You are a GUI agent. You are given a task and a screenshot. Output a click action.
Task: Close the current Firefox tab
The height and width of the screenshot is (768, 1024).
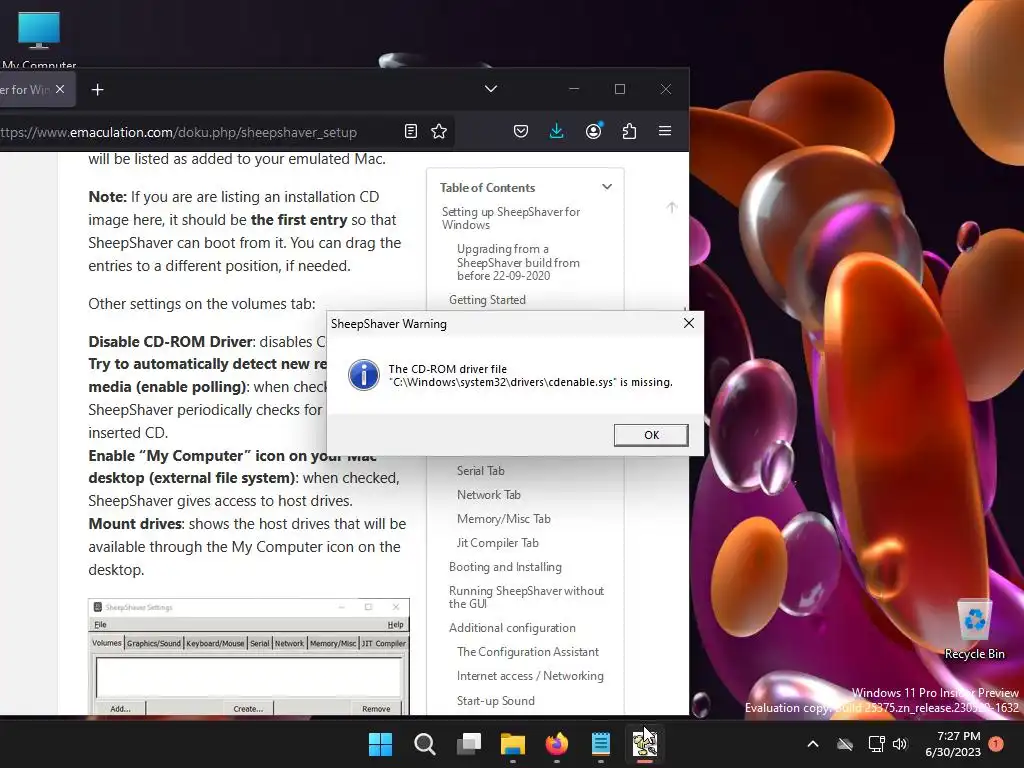click(60, 89)
